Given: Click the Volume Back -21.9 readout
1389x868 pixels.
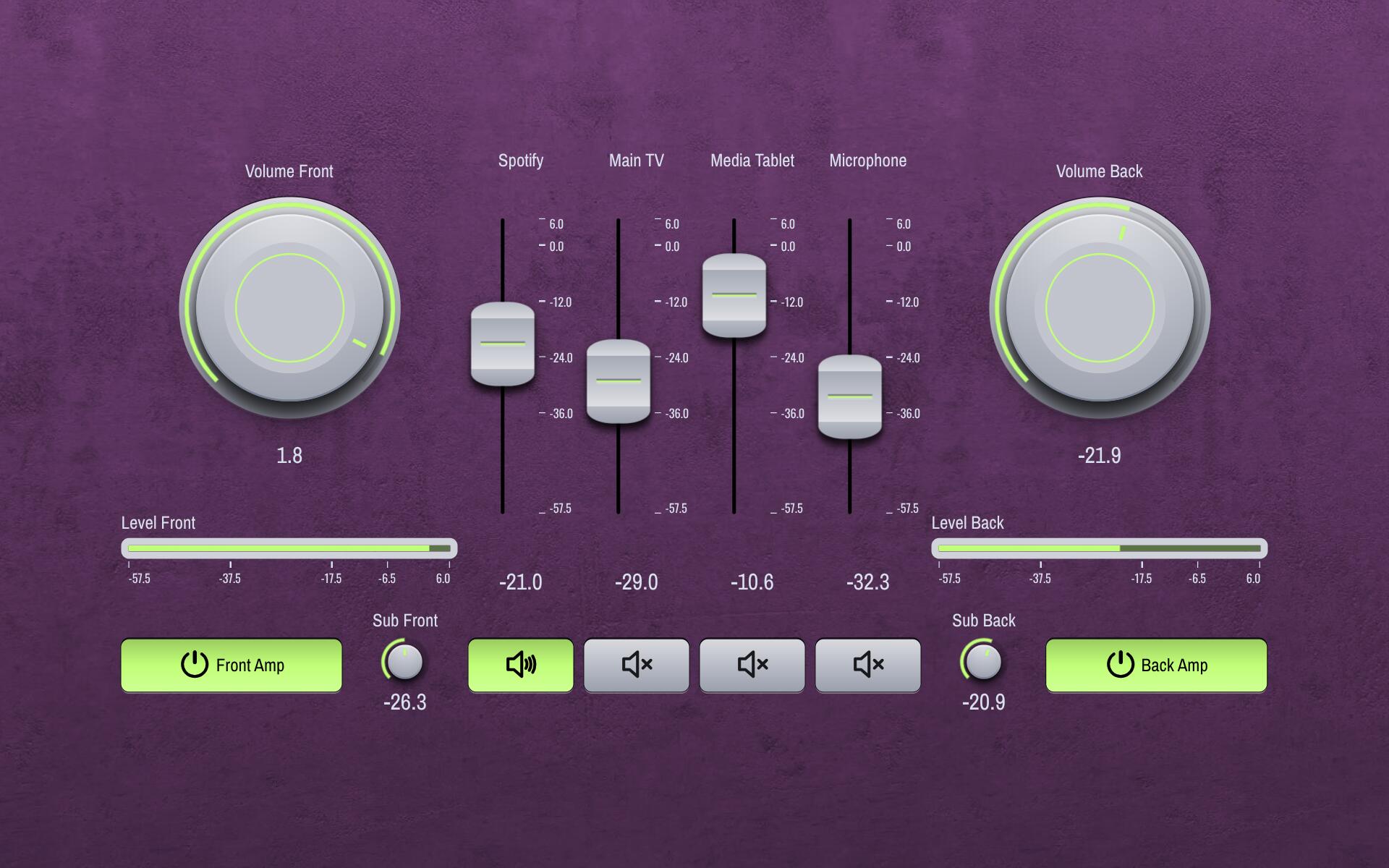Looking at the screenshot, I should 1099,456.
